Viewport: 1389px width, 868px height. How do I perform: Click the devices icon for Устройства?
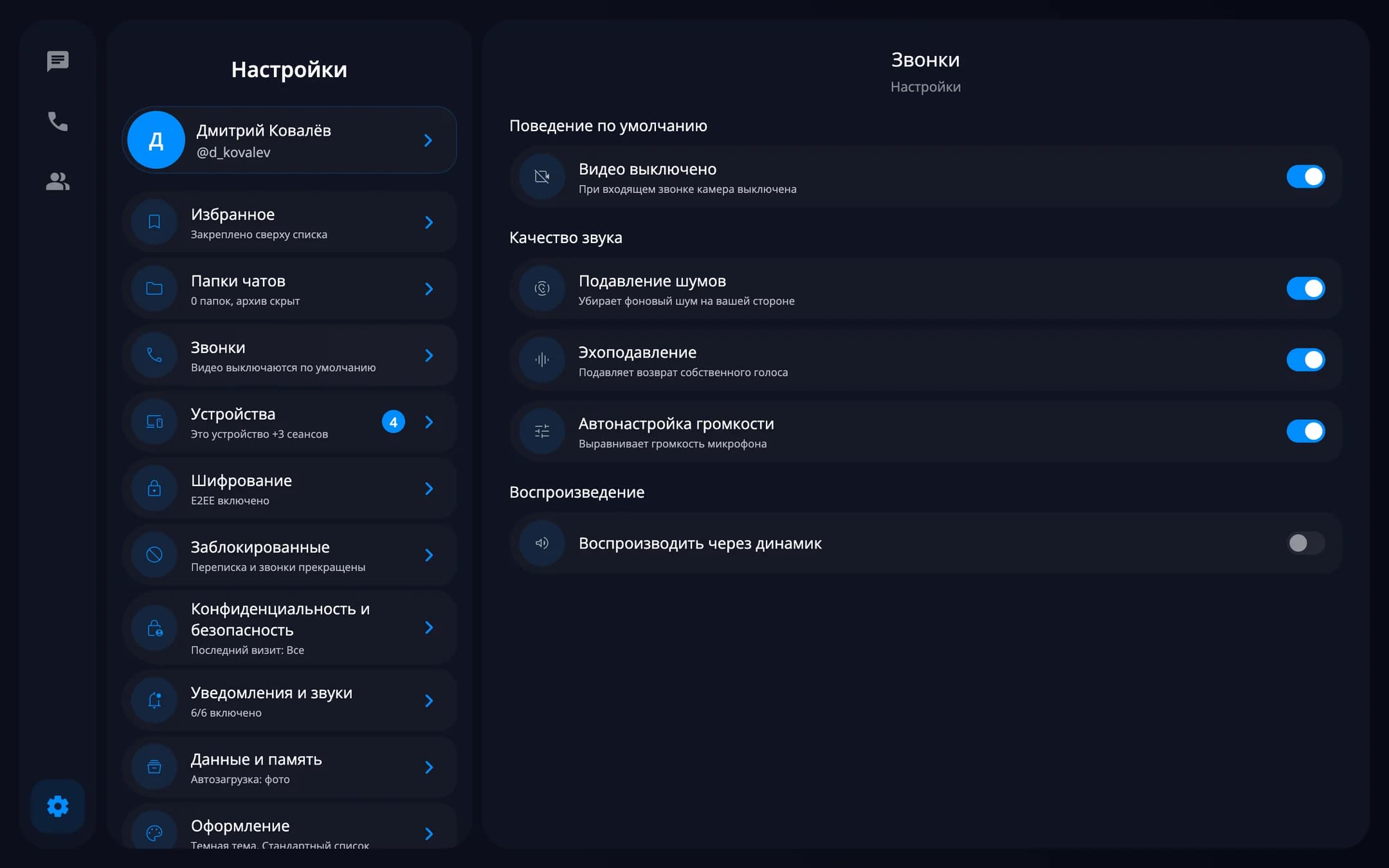(154, 422)
